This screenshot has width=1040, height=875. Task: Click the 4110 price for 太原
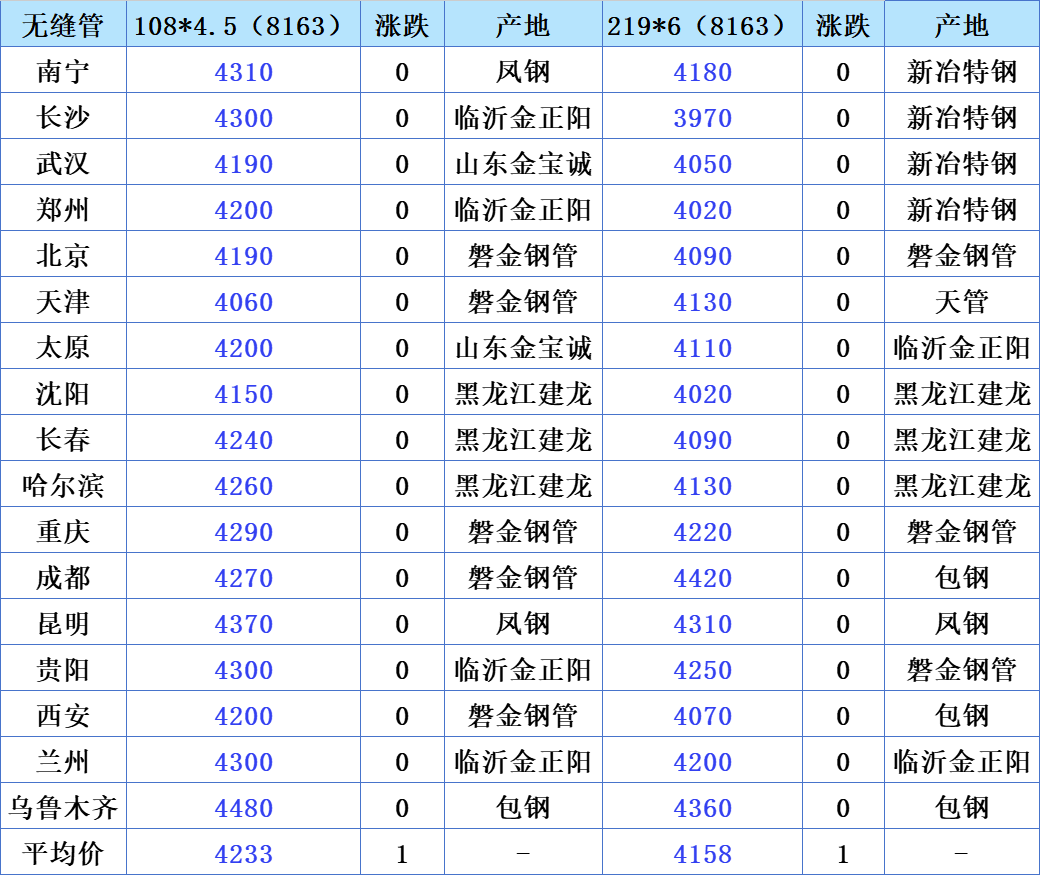pos(702,348)
